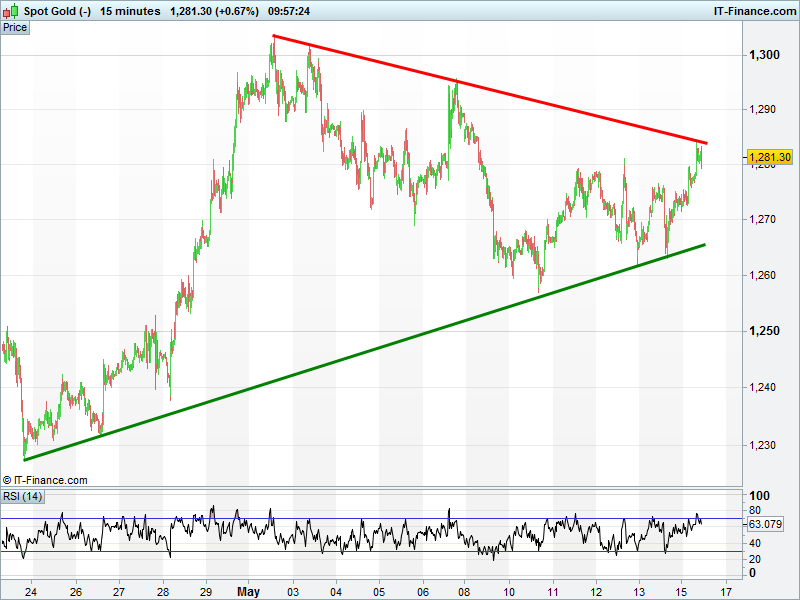Click the green ascending support trendline
Viewport: 800px width, 600px height.
click(x=365, y=353)
